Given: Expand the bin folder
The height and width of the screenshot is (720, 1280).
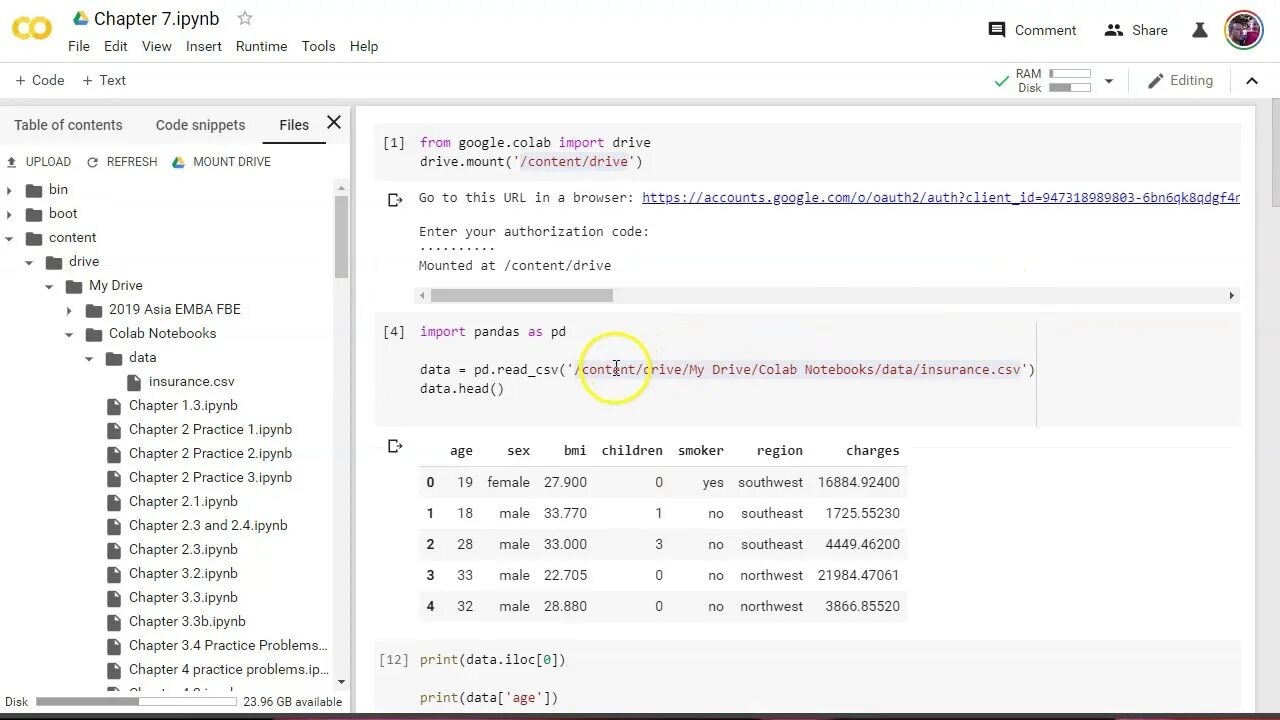Looking at the screenshot, I should (x=10, y=189).
